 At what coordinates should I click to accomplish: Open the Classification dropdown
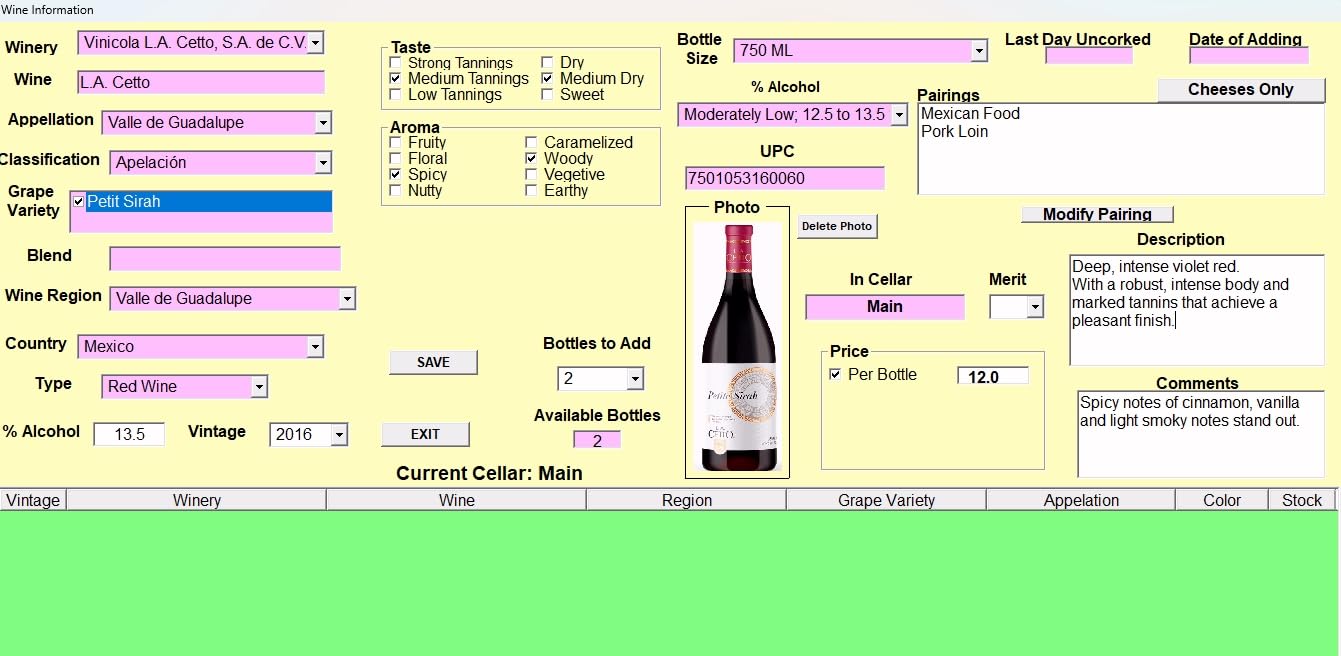tap(323, 163)
